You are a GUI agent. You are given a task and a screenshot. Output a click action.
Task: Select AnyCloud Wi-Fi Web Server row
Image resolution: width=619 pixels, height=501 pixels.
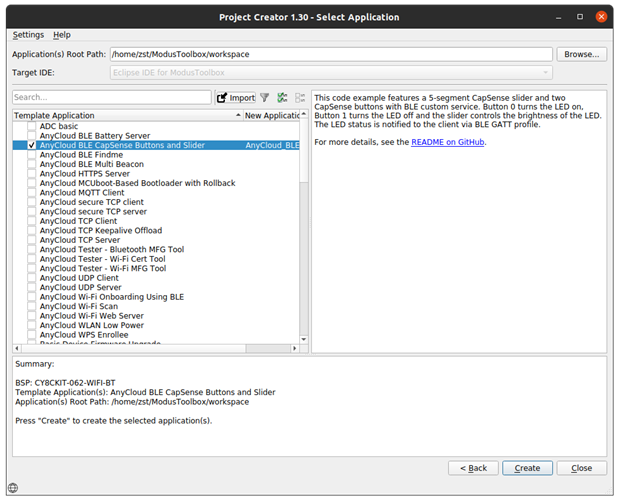pyautogui.click(x=156, y=316)
